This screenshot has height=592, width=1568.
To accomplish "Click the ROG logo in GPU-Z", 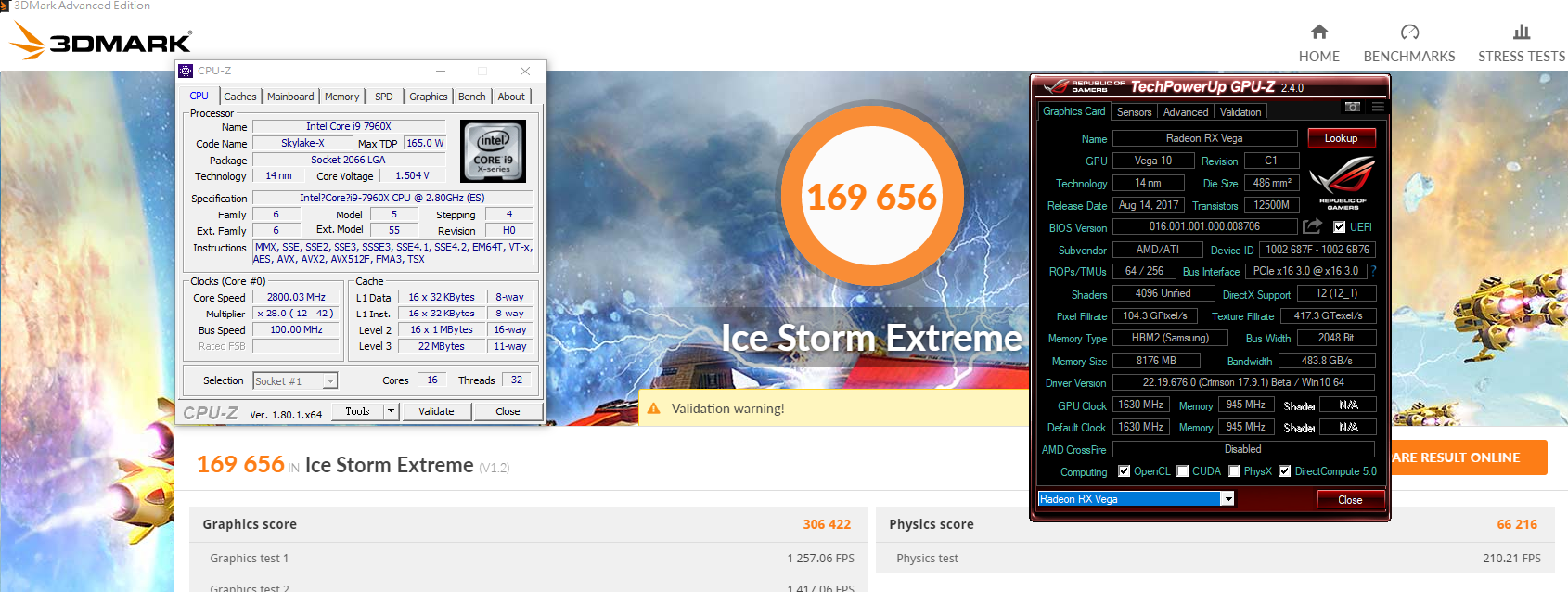I will pyautogui.click(x=1343, y=183).
